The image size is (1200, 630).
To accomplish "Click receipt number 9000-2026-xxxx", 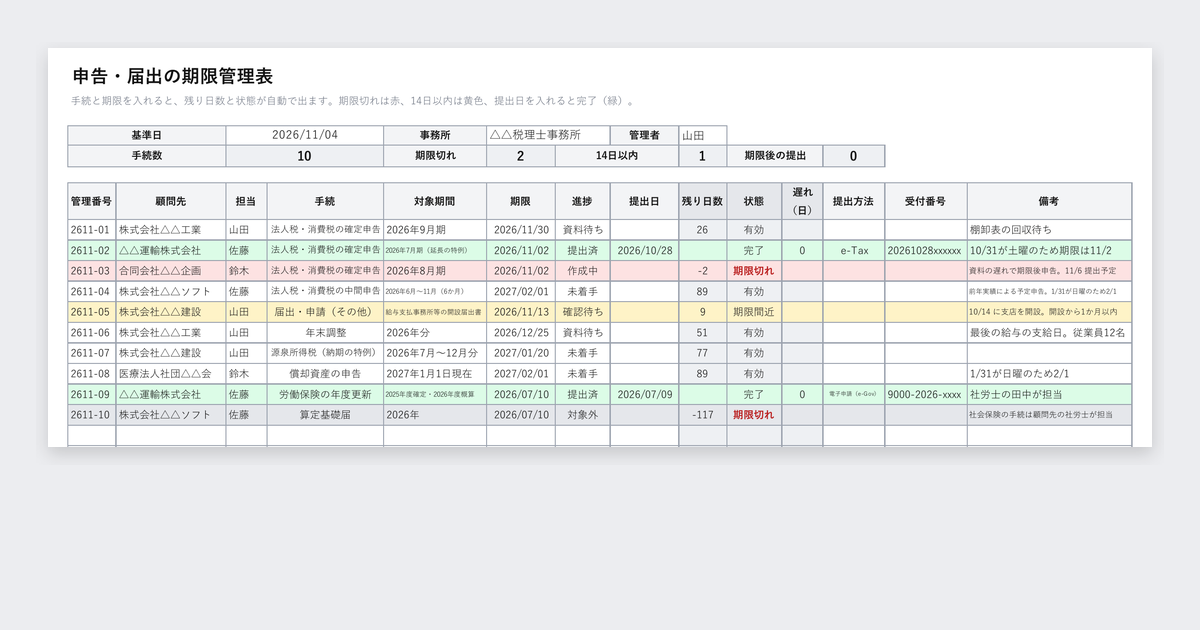I will [x=925, y=395].
